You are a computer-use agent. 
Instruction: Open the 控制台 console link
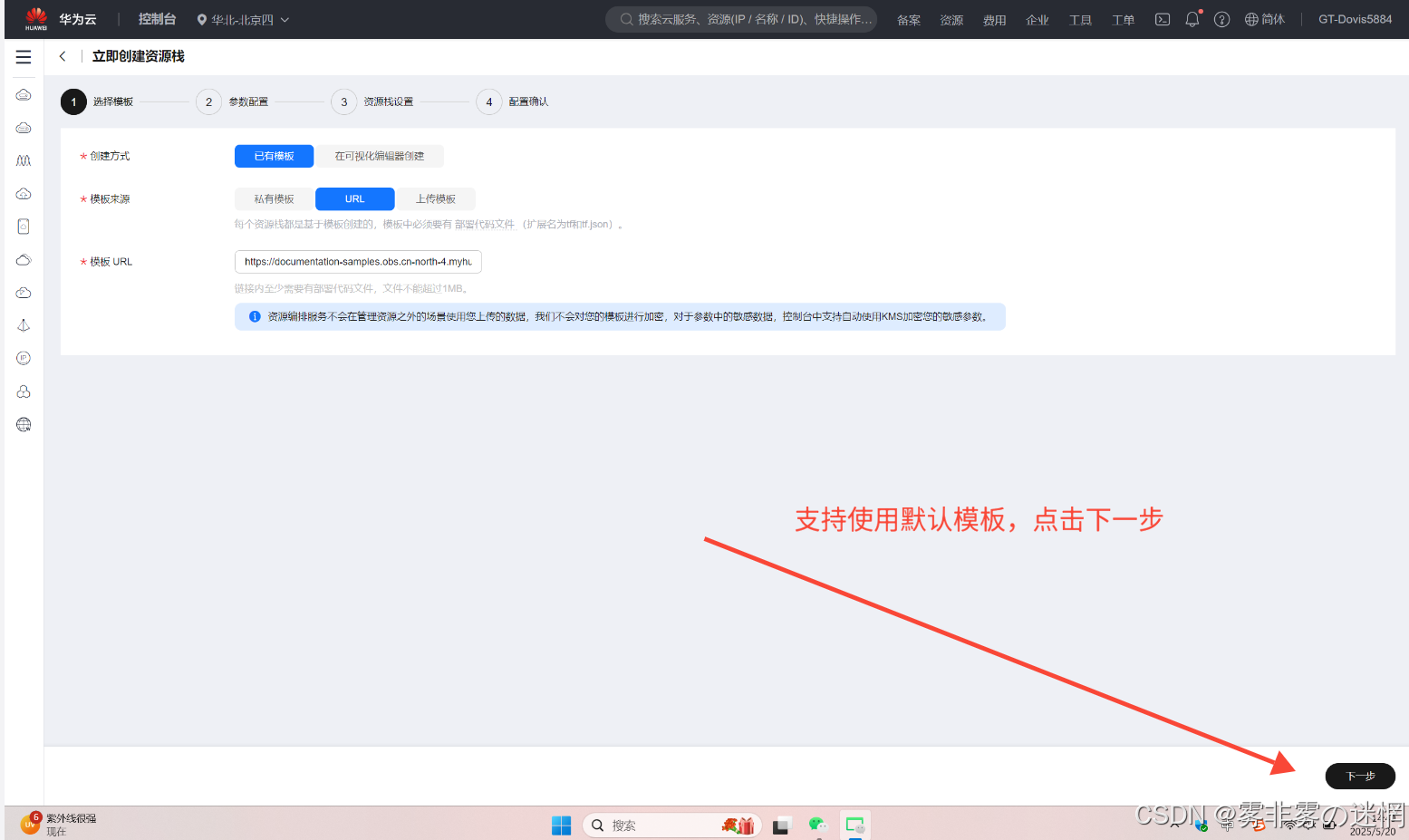click(157, 19)
